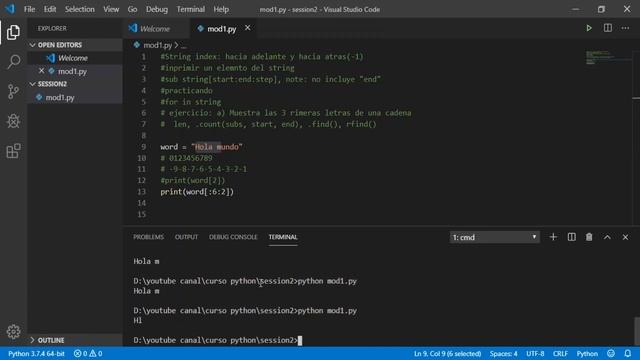640x360 pixels.
Task: Click Ln 9, Col 9 cursor position
Action: coord(447,353)
